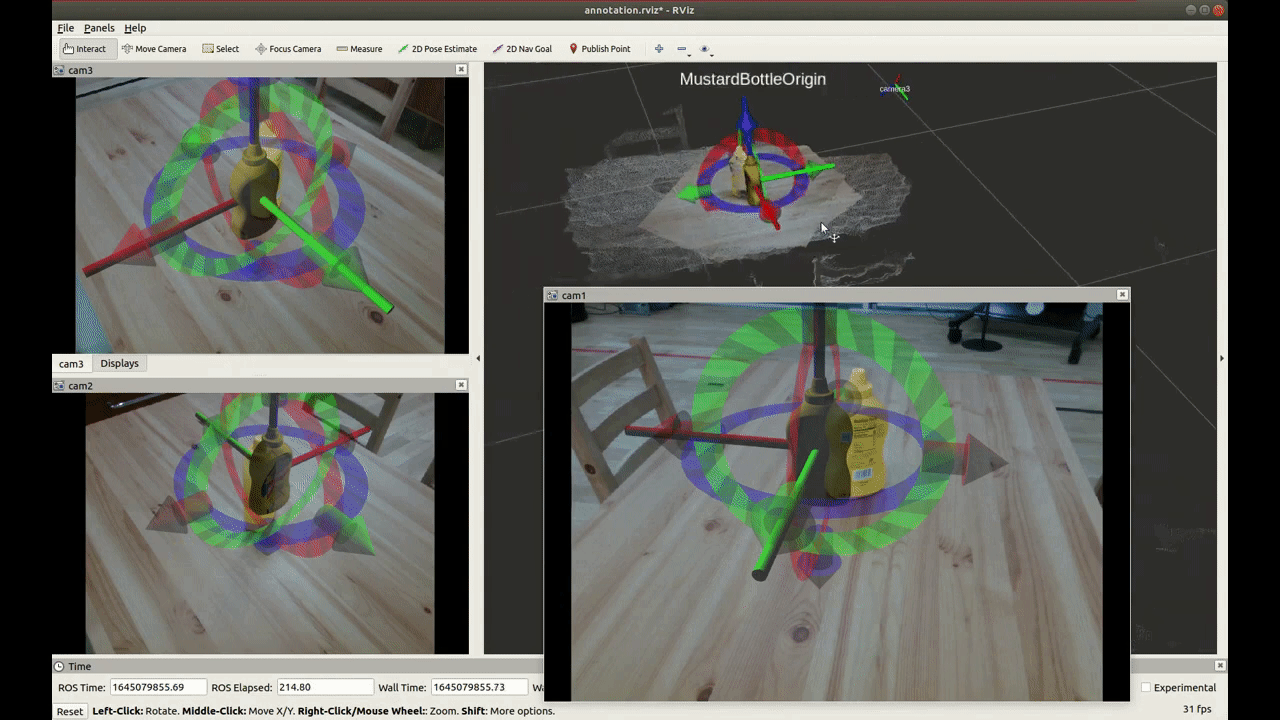Screen dimensions: 1280x720
Task: Click the ROS Time value field
Action: pyautogui.click(x=158, y=687)
